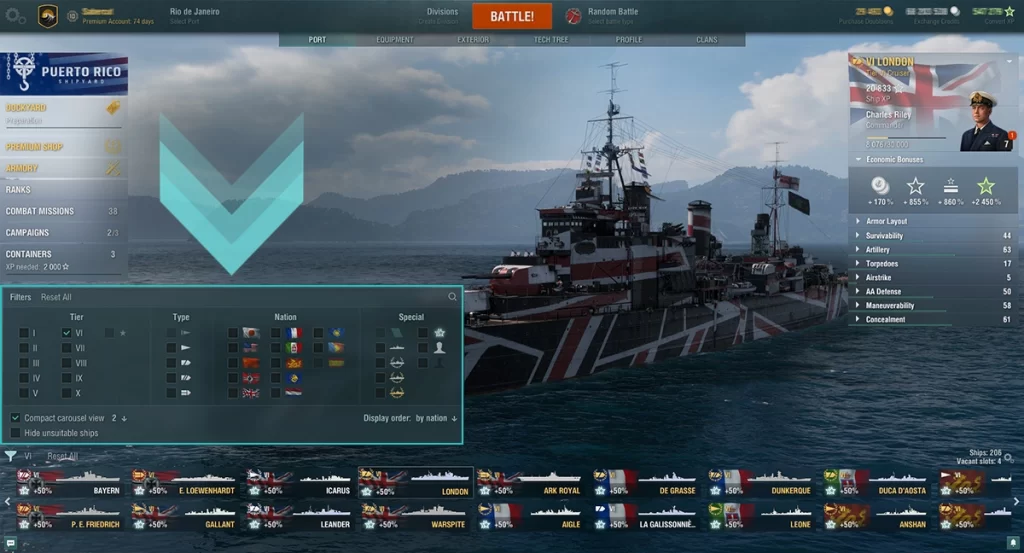Screen dimensions: 1024x553
Task: Select the Warspite ship card
Action: (x=415, y=517)
